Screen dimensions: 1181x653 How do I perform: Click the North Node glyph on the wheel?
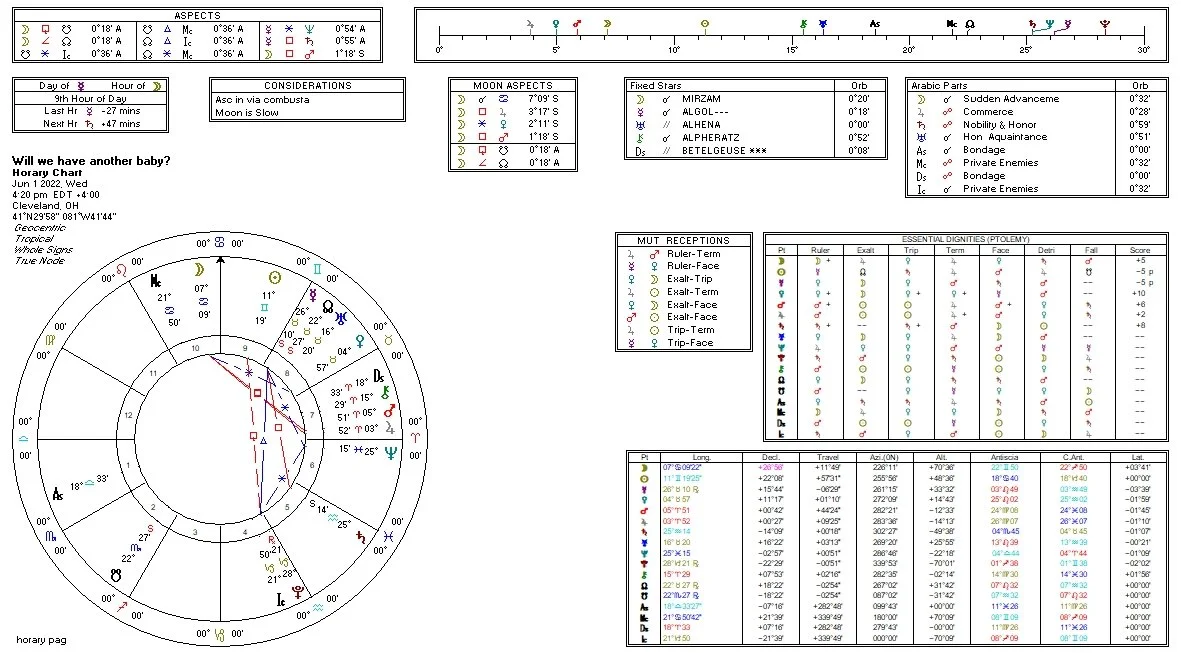pos(328,307)
